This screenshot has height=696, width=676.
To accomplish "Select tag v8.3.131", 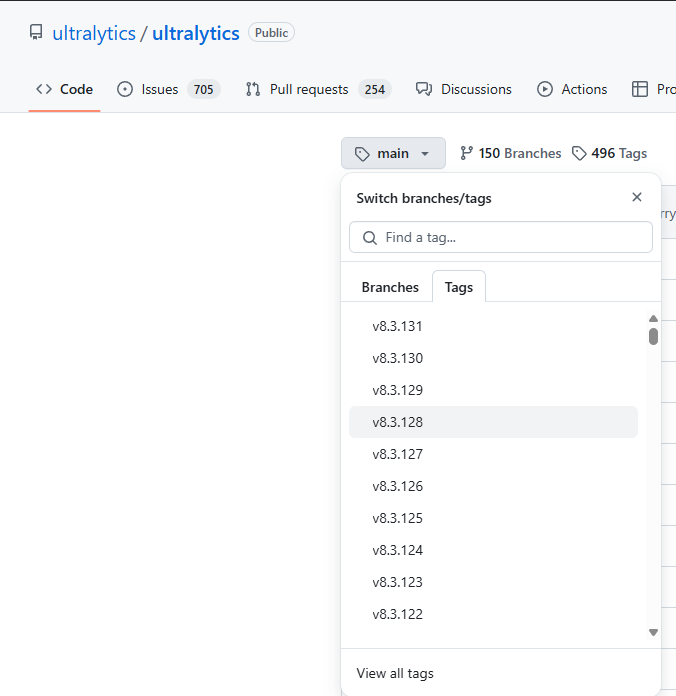I will click(x=398, y=326).
